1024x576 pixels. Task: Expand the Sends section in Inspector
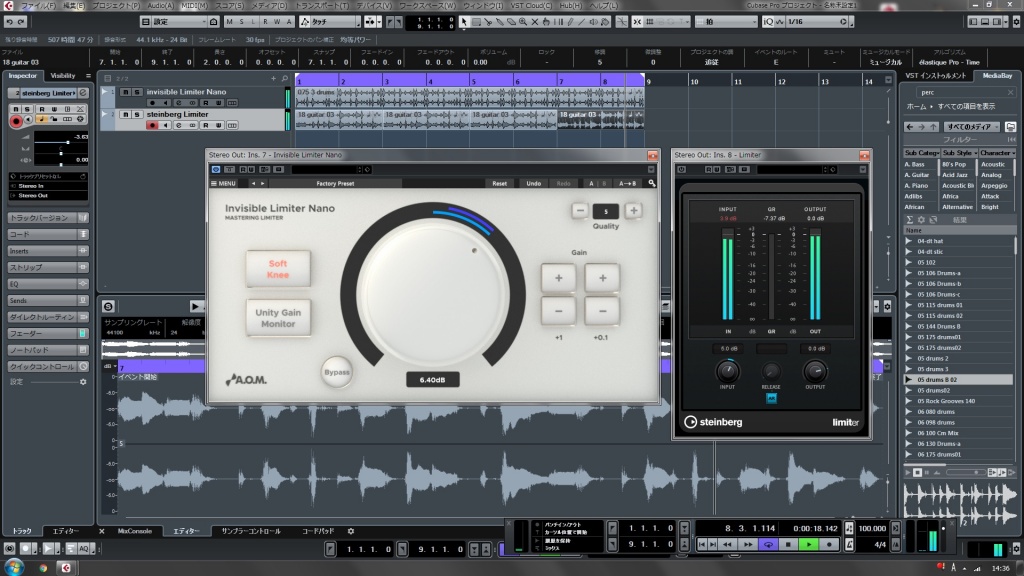tap(48, 300)
